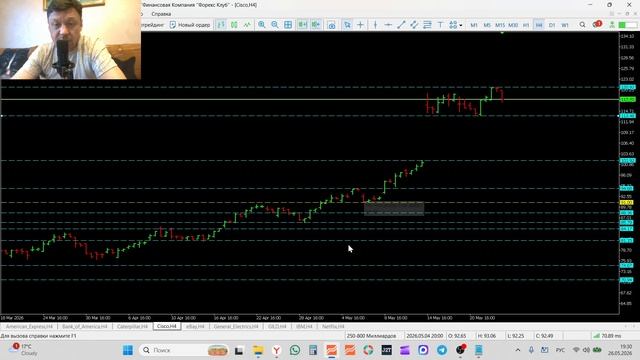
Task: Select the crosshair tool
Action: point(360,25)
